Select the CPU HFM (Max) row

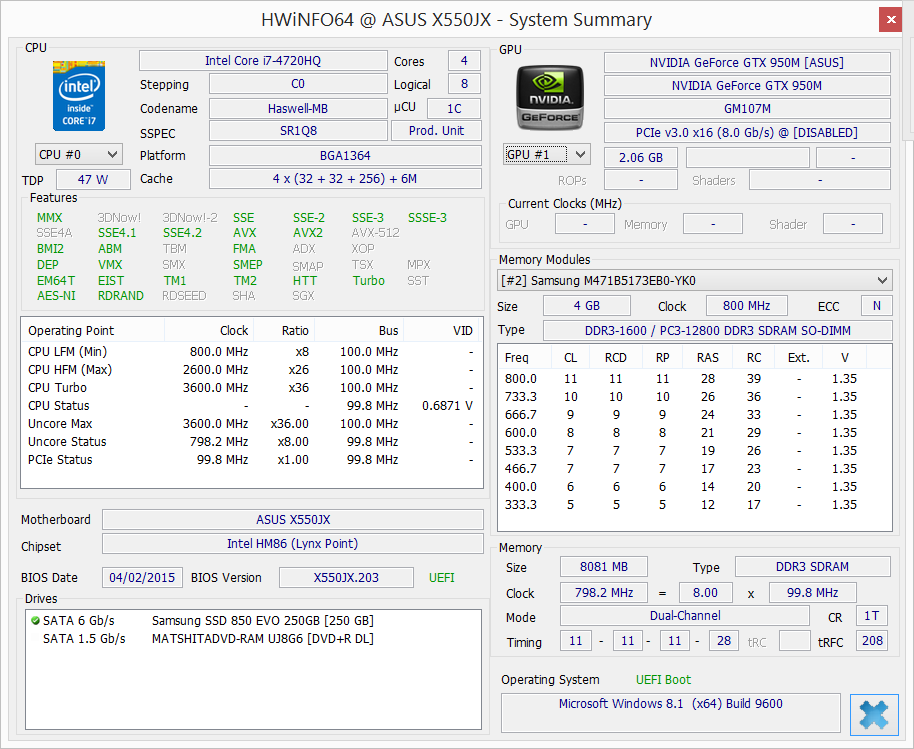pos(252,370)
